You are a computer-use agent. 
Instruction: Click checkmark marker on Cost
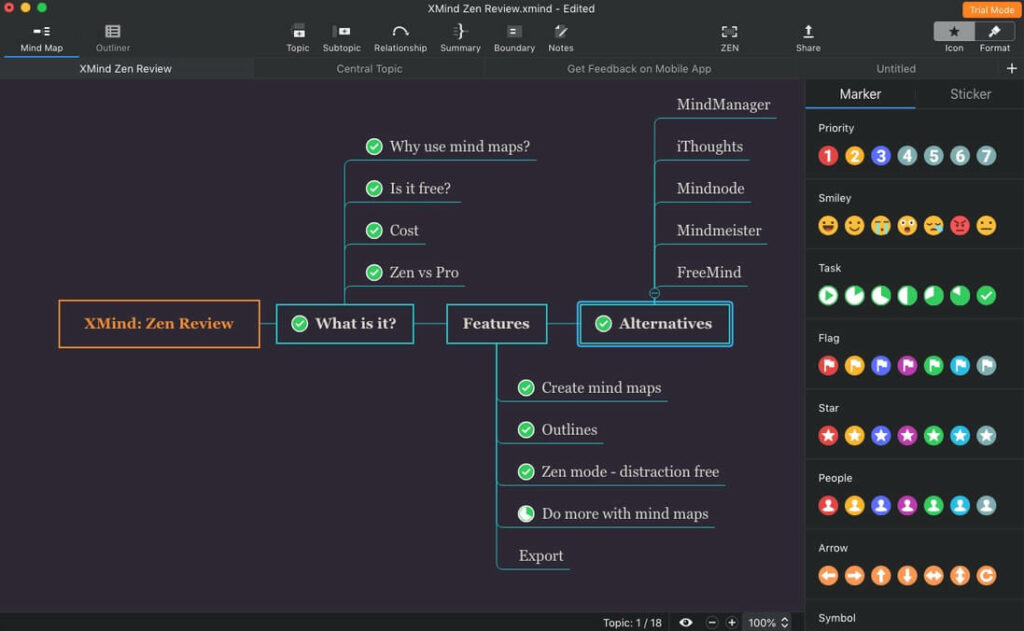click(374, 230)
